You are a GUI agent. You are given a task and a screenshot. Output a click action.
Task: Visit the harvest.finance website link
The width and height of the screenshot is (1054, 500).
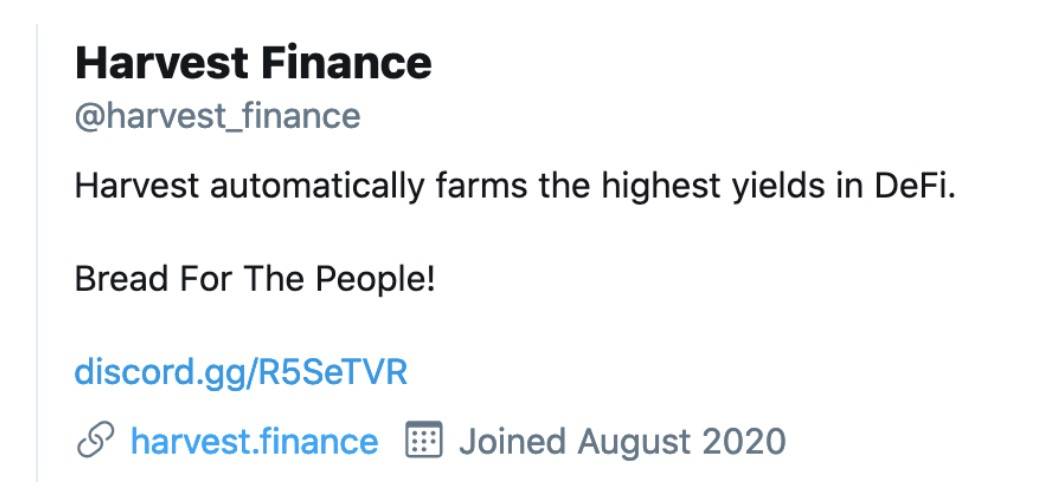coord(254,441)
